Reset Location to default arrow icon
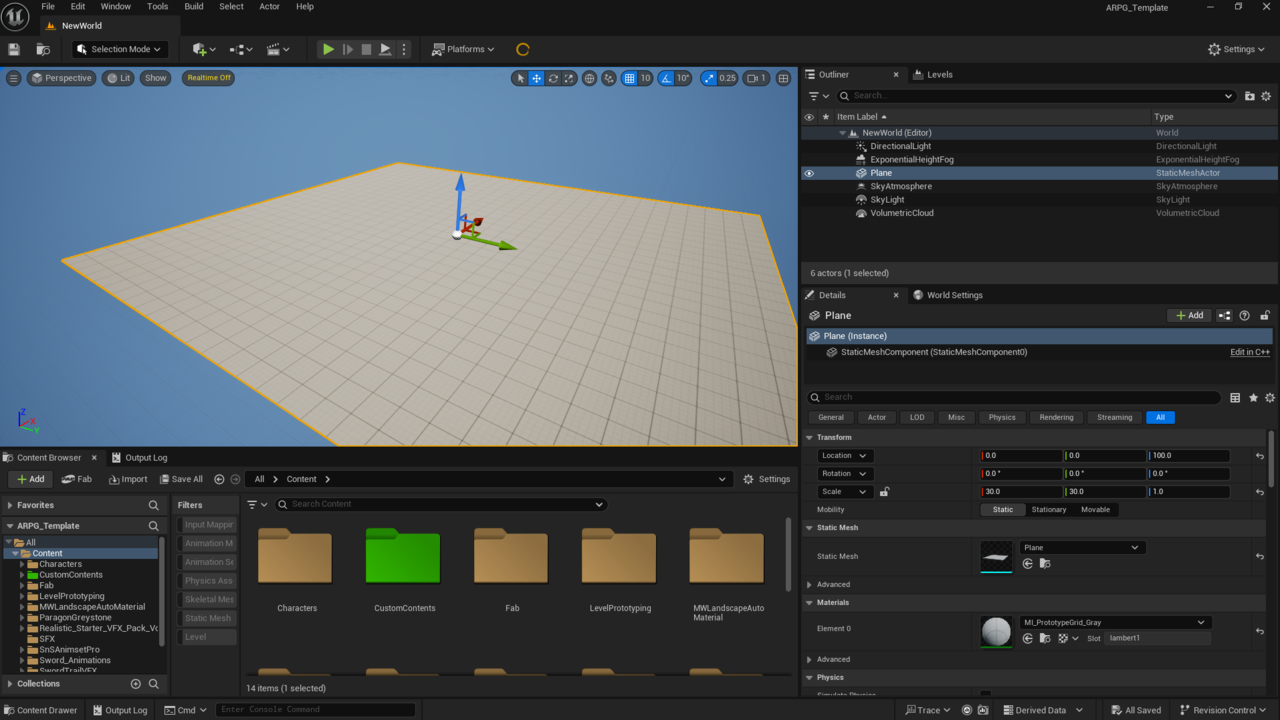This screenshot has height=720, width=1280. pos(1260,456)
